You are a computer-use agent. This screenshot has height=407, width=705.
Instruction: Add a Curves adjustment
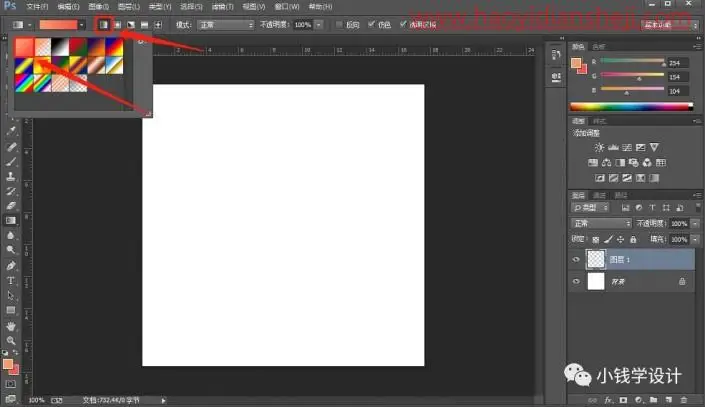627,148
